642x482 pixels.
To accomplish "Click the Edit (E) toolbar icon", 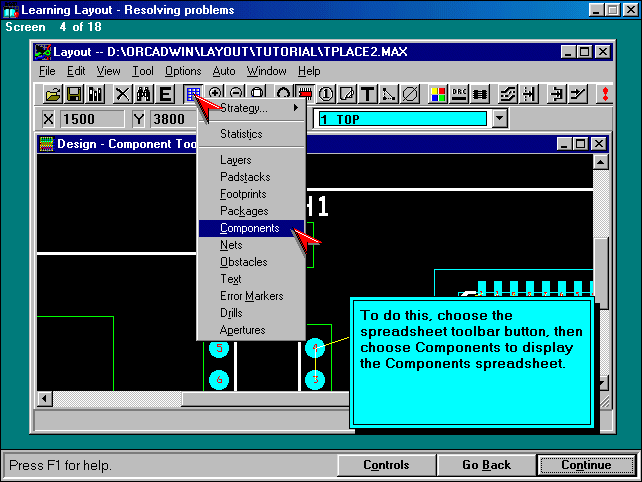I will tap(165, 94).
